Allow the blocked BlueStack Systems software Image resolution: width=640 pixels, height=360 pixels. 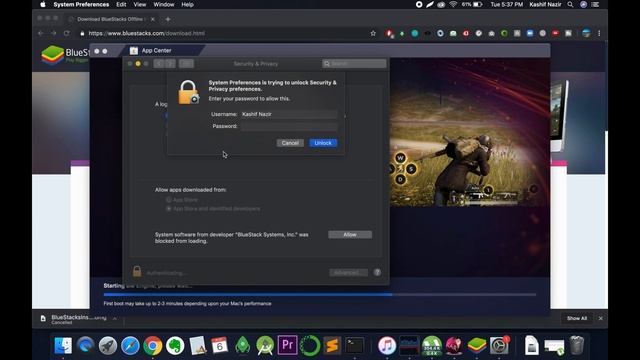pyautogui.click(x=350, y=235)
